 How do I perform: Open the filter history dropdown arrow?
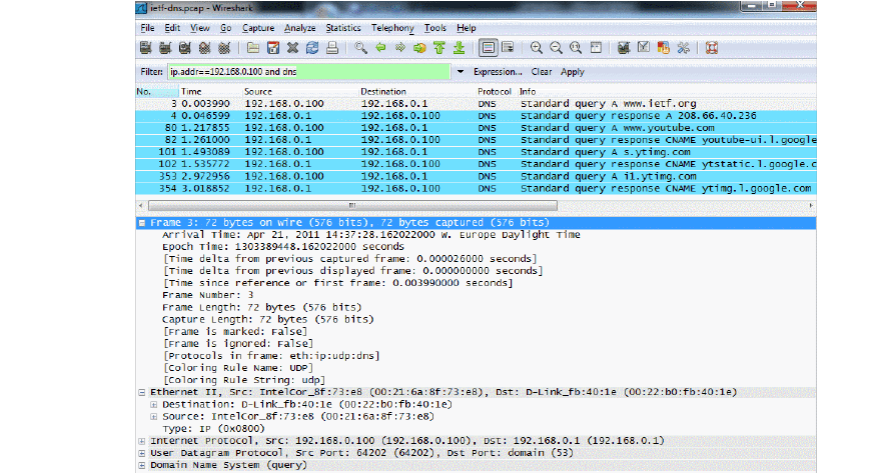point(460,72)
